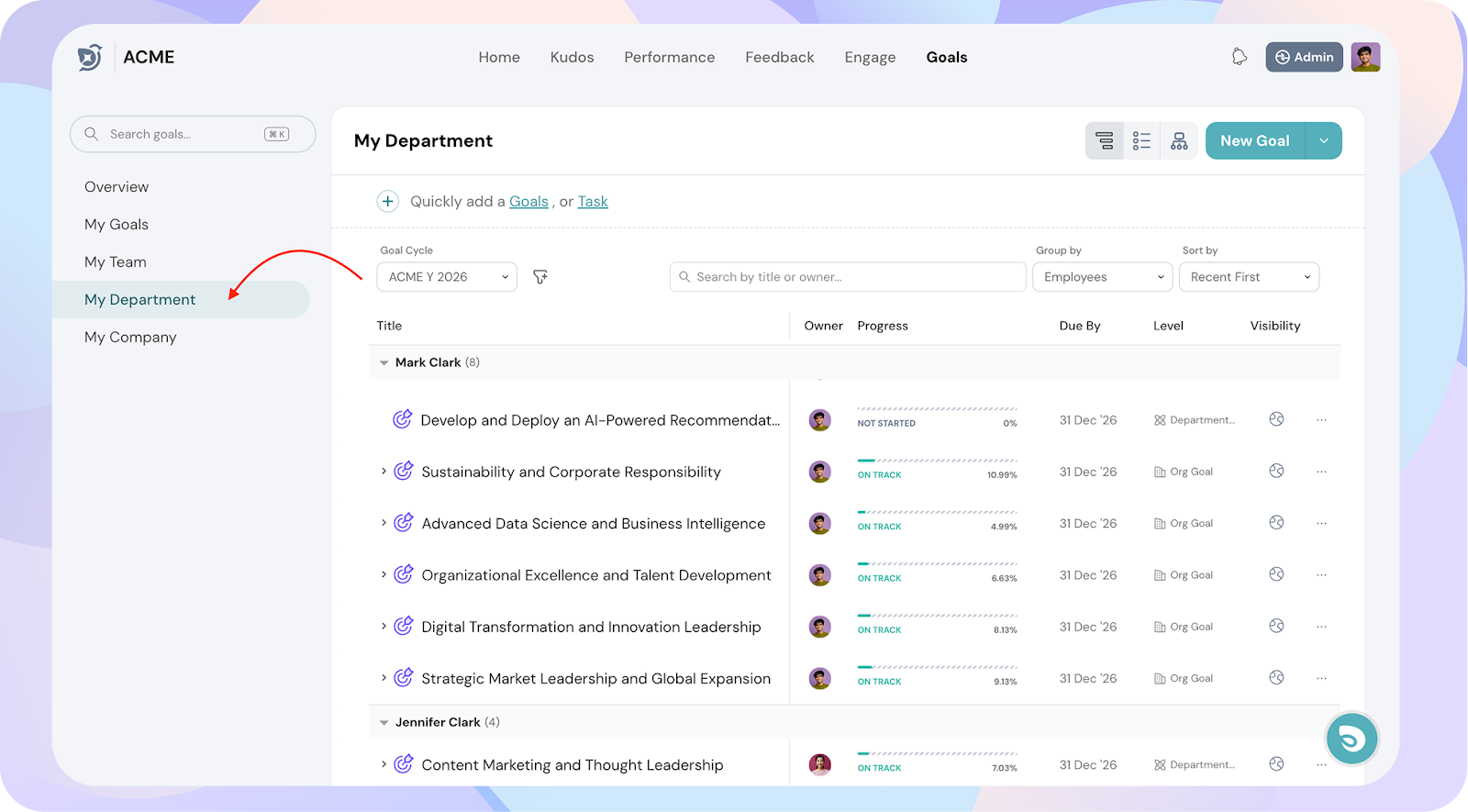Focus the Search by title or owner field
1468x812 pixels.
click(848, 277)
